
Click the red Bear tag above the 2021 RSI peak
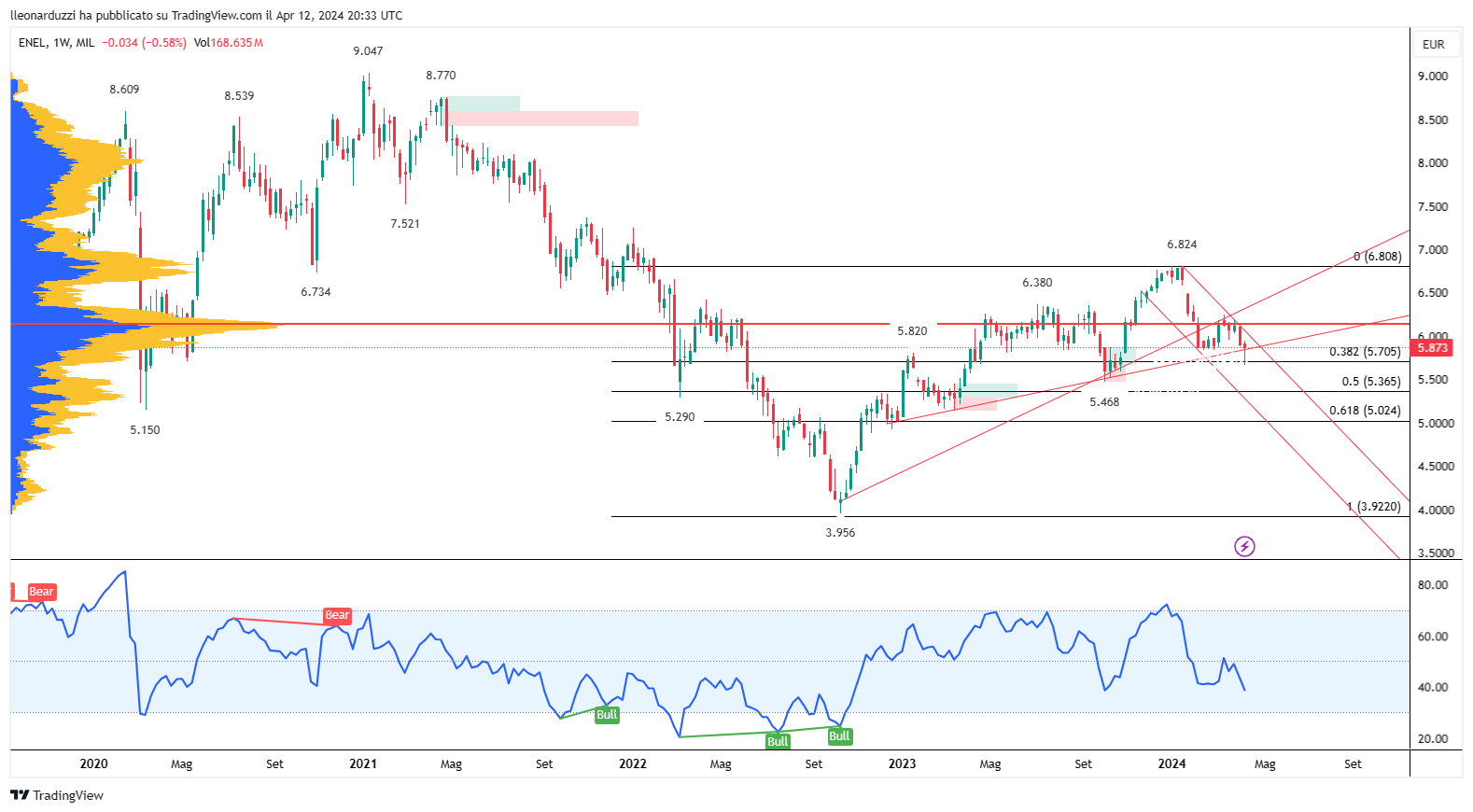[x=337, y=615]
